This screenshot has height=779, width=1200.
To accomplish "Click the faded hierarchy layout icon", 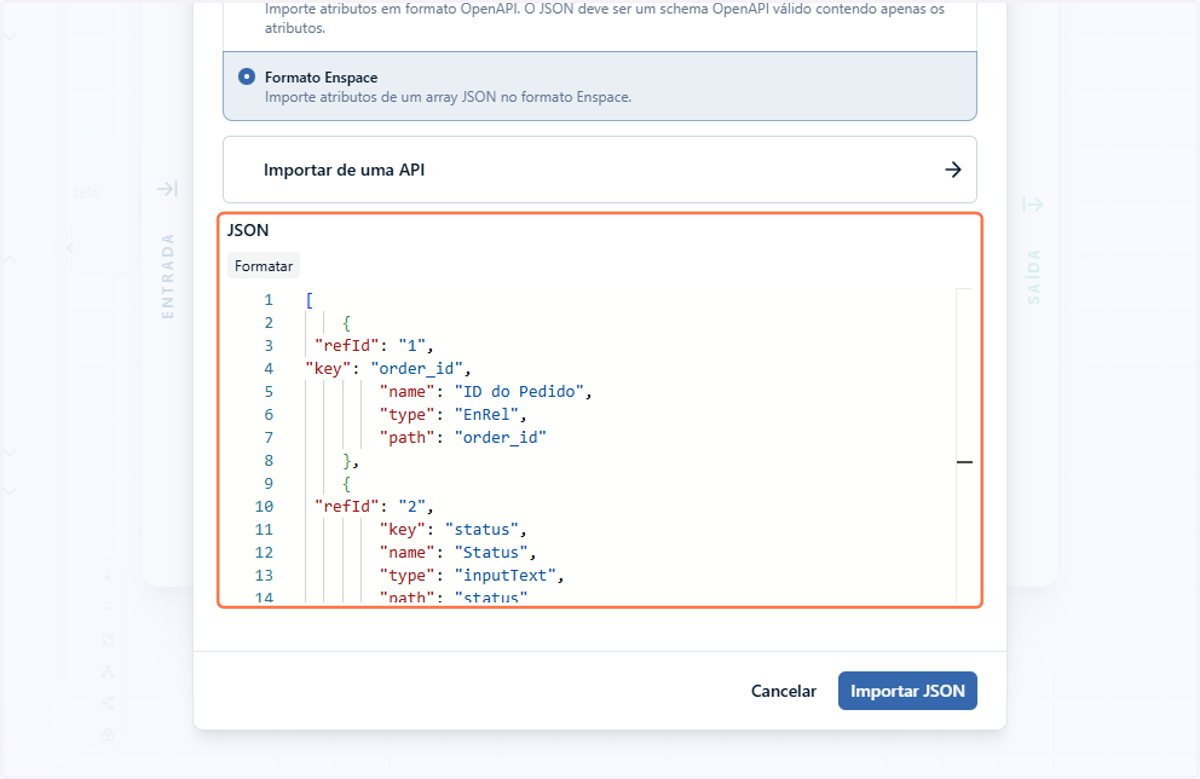I will click(x=108, y=672).
